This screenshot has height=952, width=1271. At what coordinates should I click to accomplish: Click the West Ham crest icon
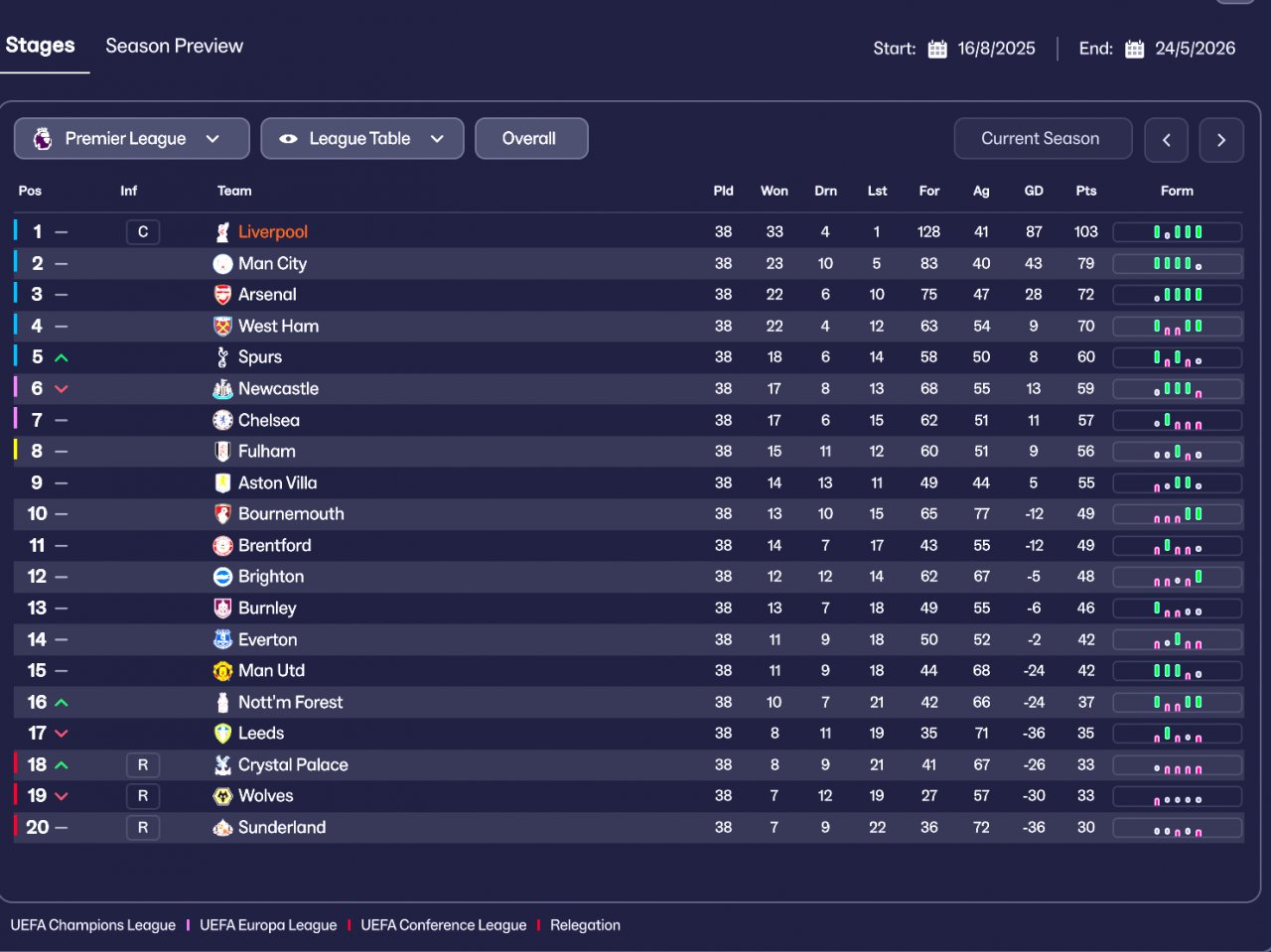pos(222,327)
